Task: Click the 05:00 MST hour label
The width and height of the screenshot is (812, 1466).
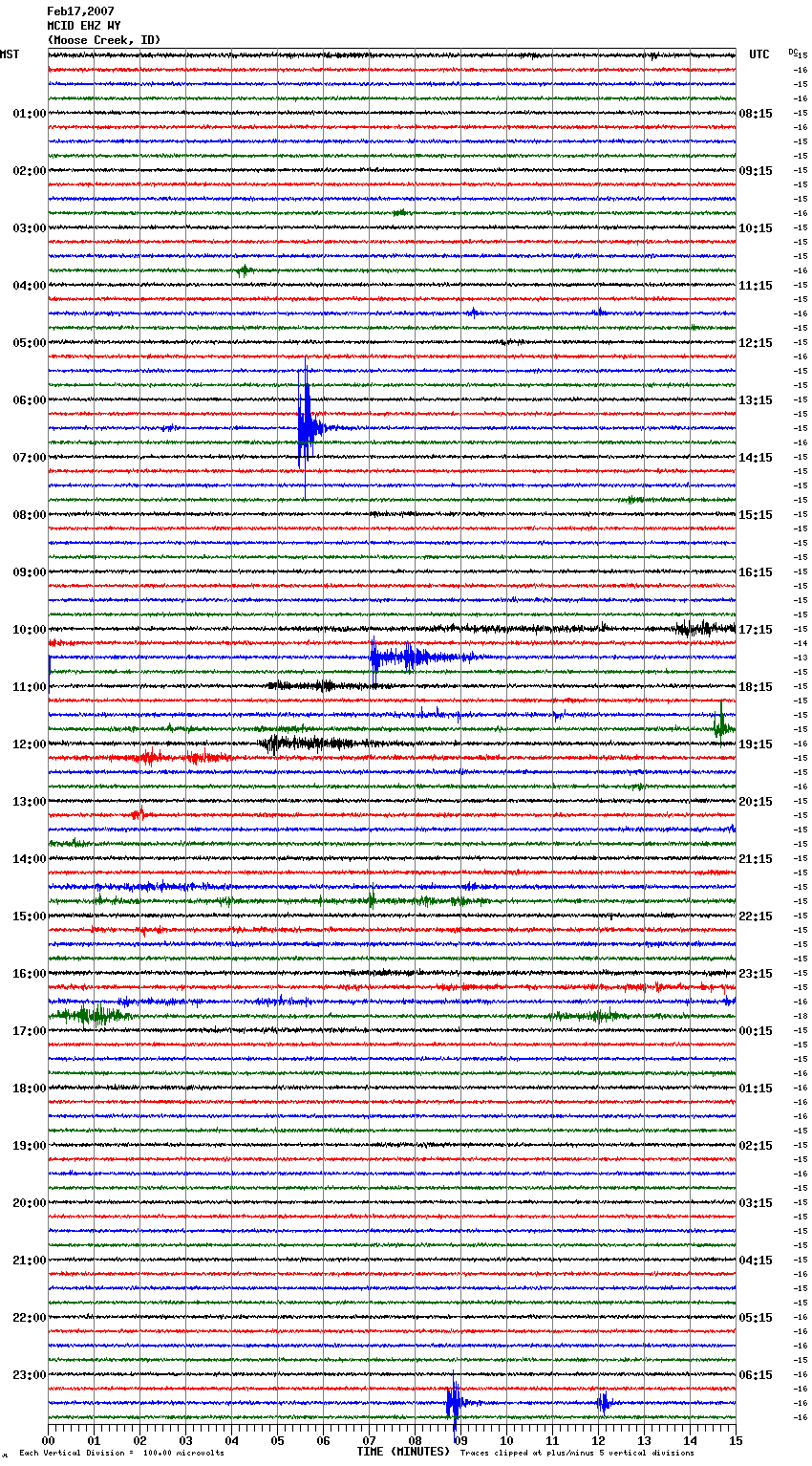Action: click(x=30, y=343)
